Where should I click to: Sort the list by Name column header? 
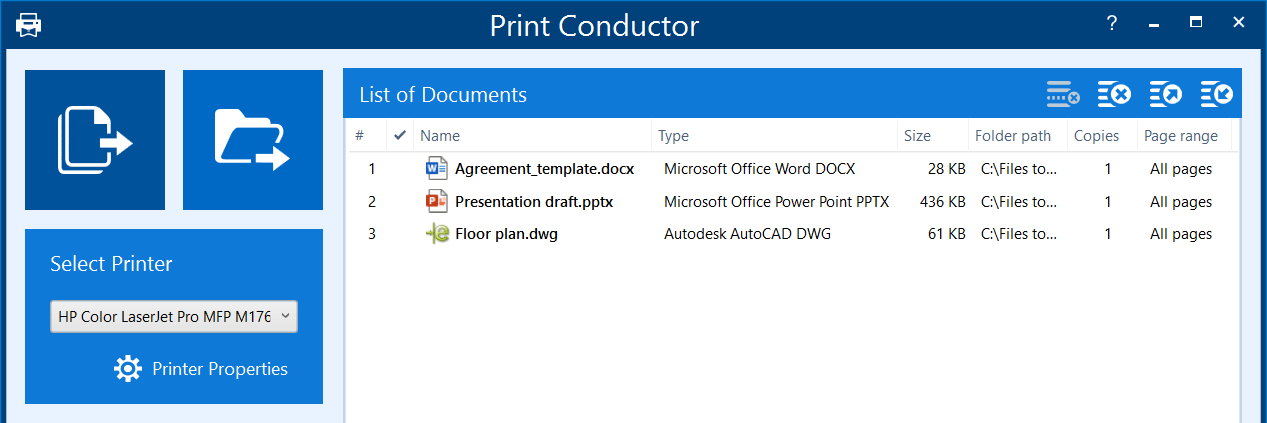[x=440, y=136]
